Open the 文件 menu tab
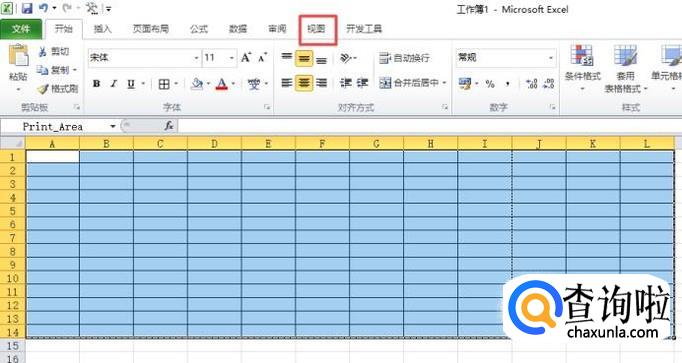The height and width of the screenshot is (363, 682). pyautogui.click(x=21, y=29)
